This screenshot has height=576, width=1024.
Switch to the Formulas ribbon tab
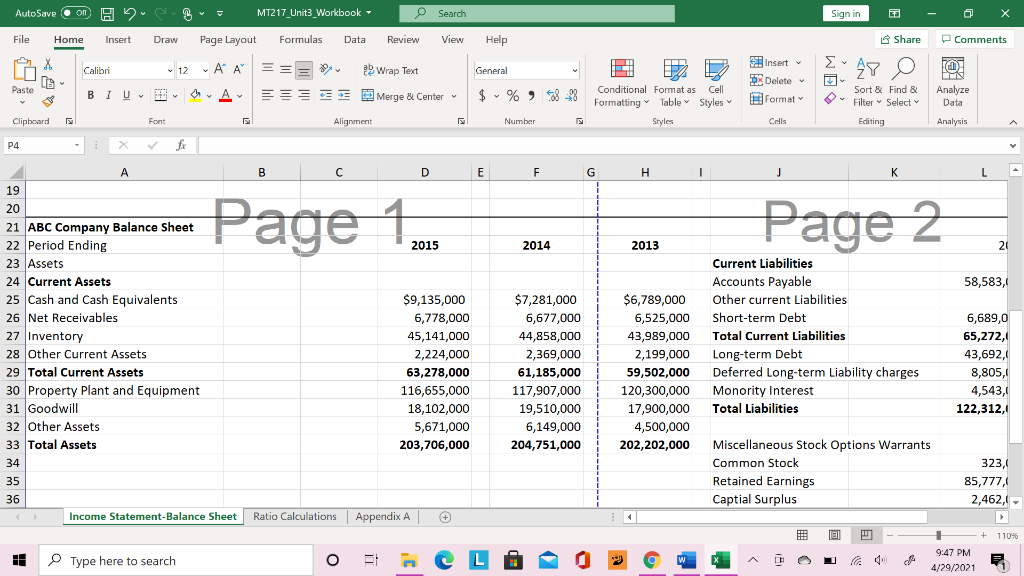pyautogui.click(x=300, y=40)
